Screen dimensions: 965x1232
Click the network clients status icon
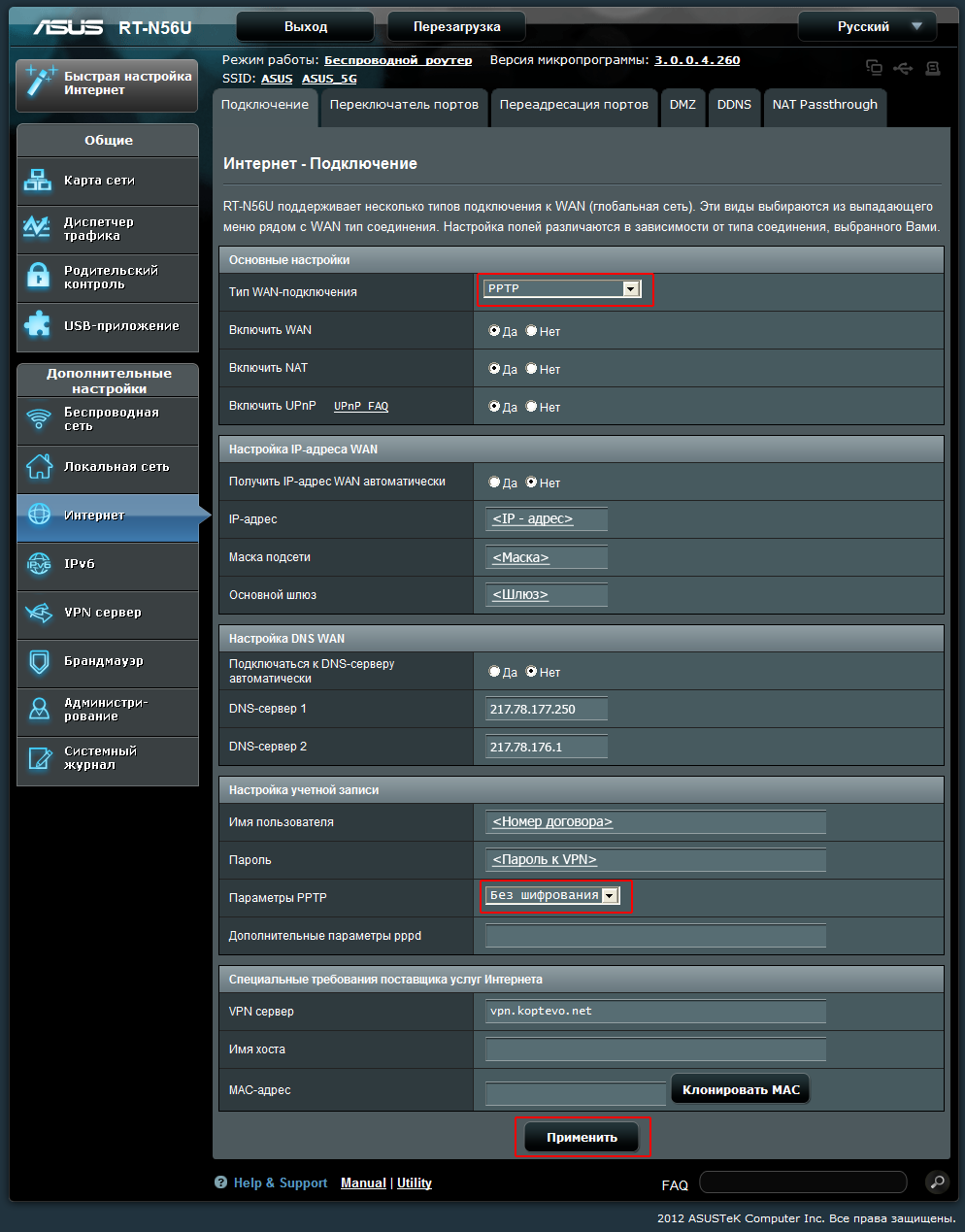click(874, 67)
